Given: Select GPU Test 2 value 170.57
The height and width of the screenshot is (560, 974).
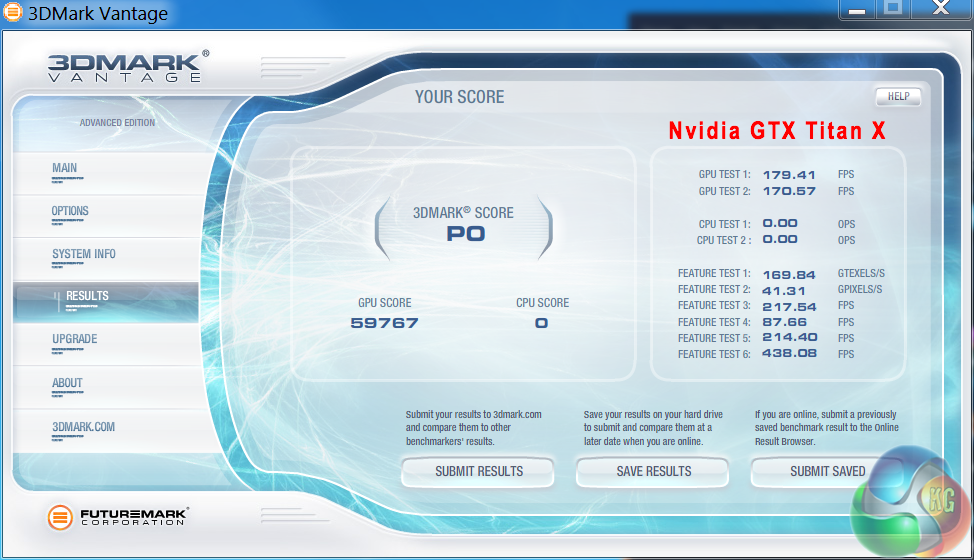Looking at the screenshot, I should (x=789, y=191).
